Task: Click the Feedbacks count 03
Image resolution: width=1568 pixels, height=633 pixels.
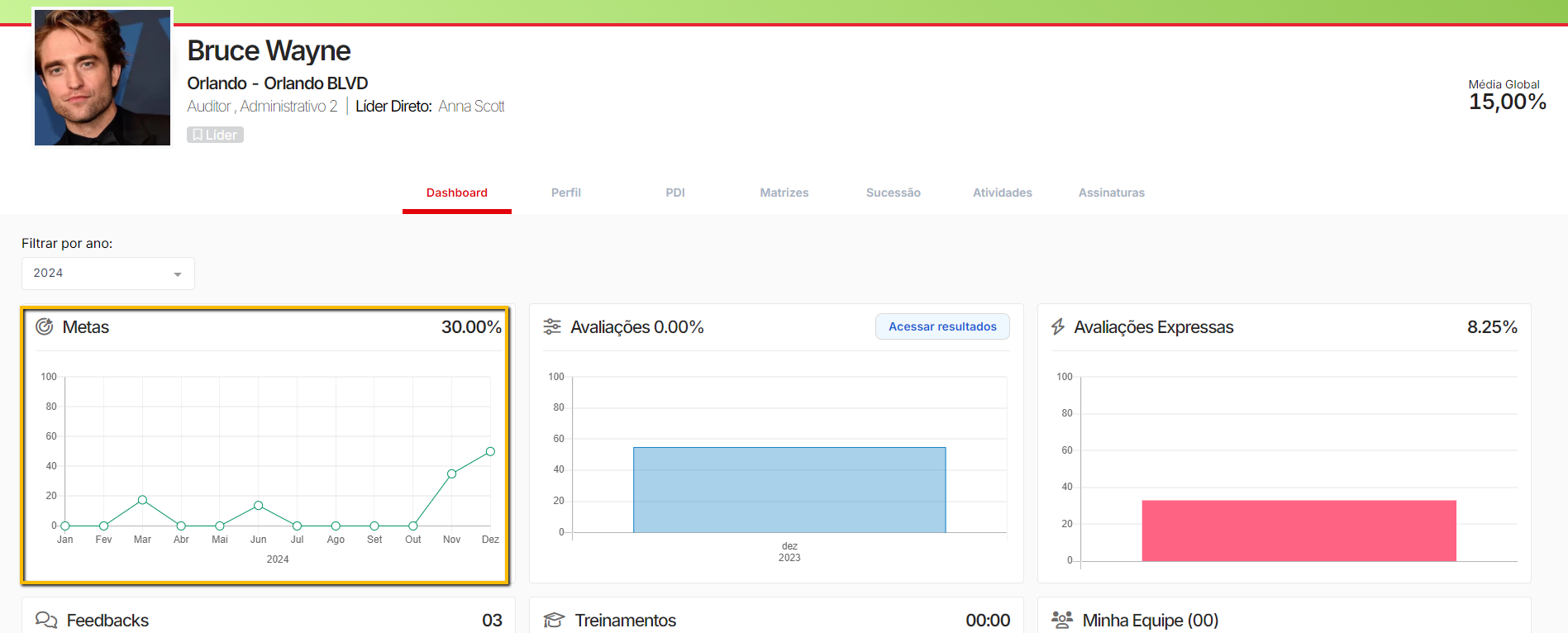Action: click(x=492, y=620)
